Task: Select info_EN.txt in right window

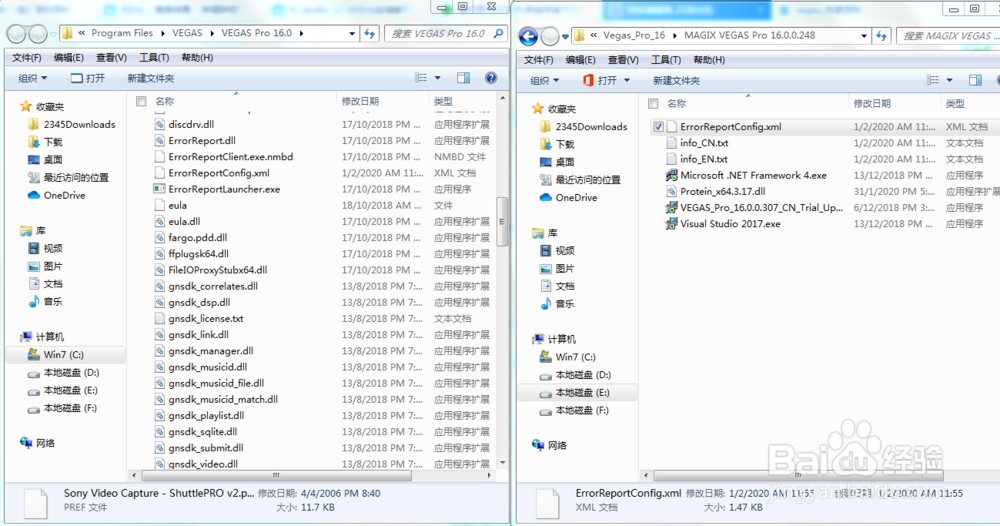Action: 703,159
